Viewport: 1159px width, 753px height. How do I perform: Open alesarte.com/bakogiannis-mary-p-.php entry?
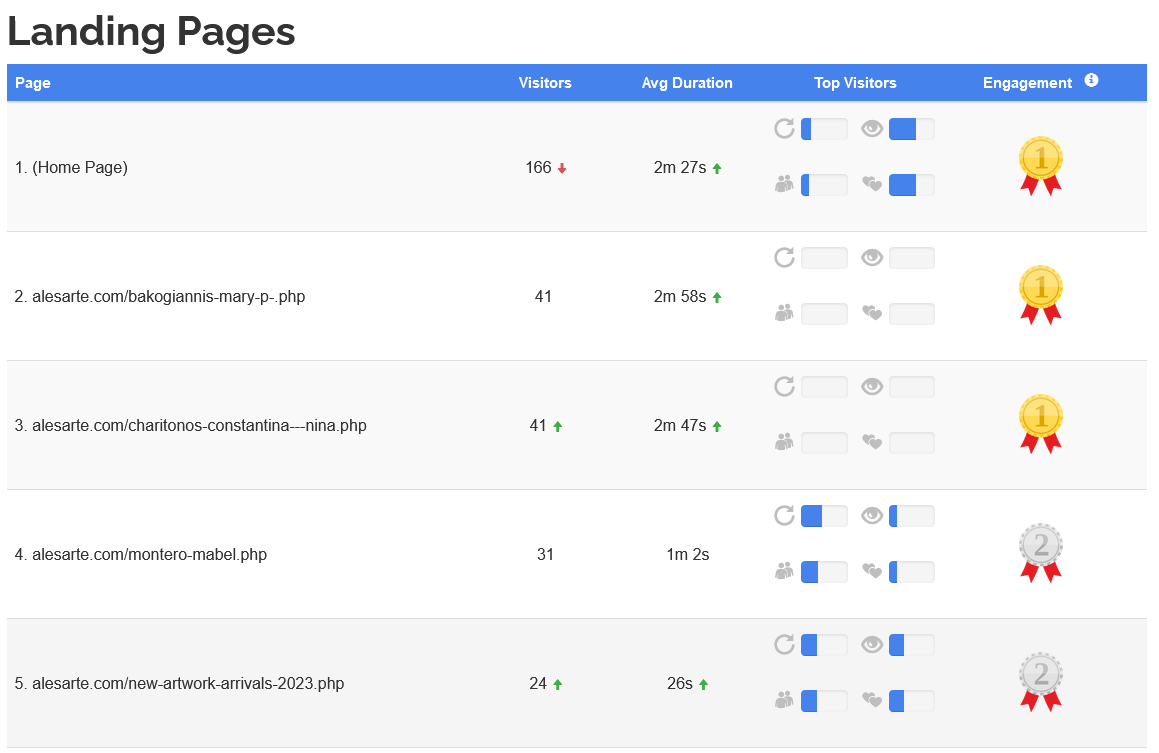(x=160, y=296)
